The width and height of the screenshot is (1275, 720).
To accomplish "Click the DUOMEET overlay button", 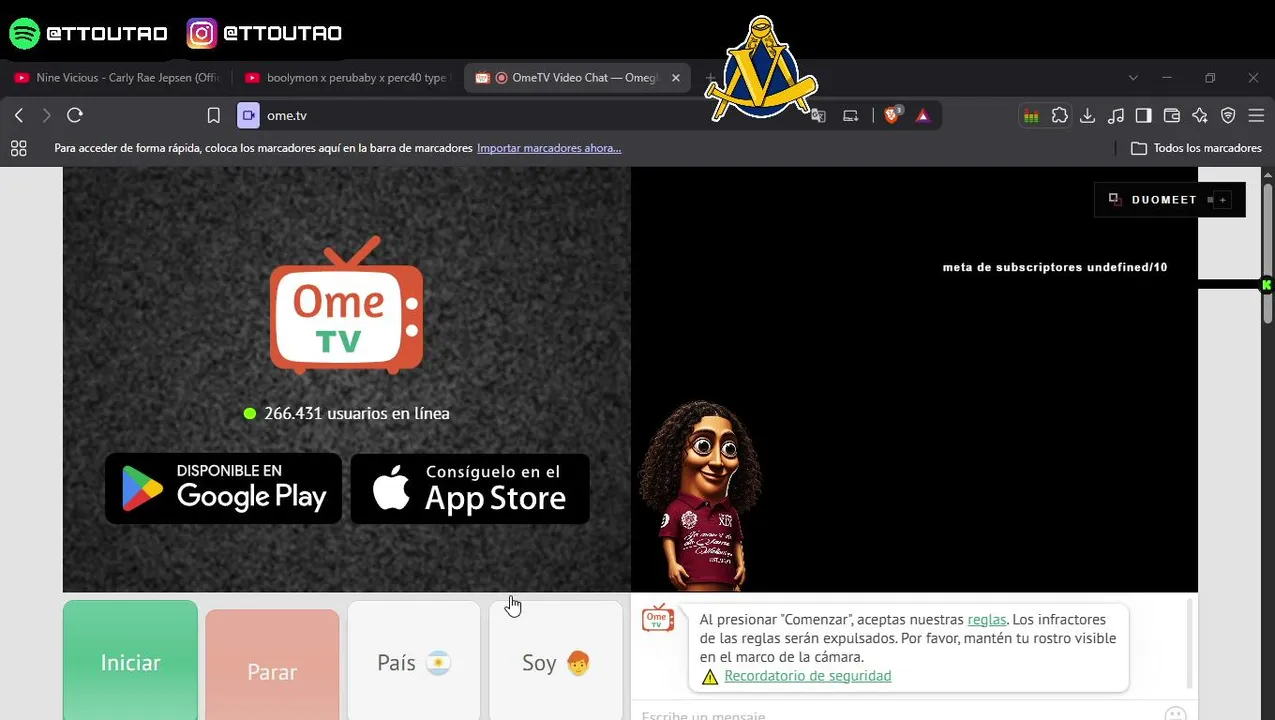I will pyautogui.click(x=1170, y=200).
